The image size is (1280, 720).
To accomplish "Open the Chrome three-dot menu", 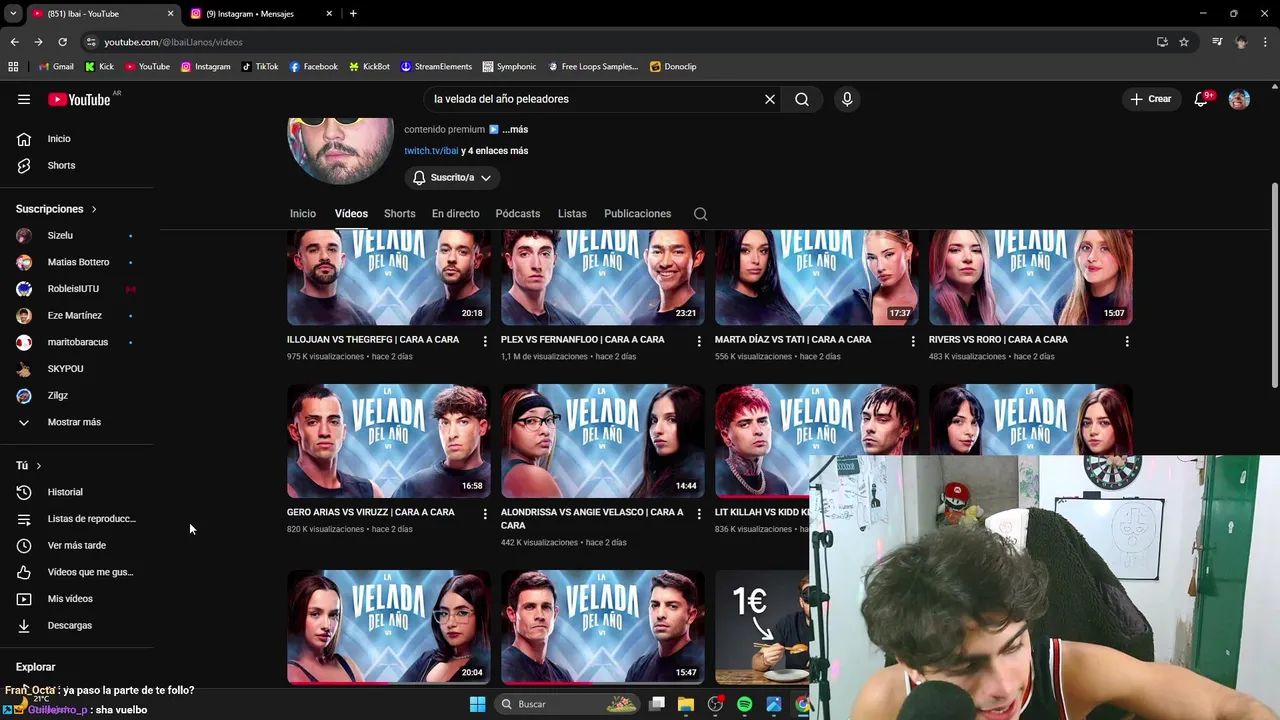I will click(1264, 42).
